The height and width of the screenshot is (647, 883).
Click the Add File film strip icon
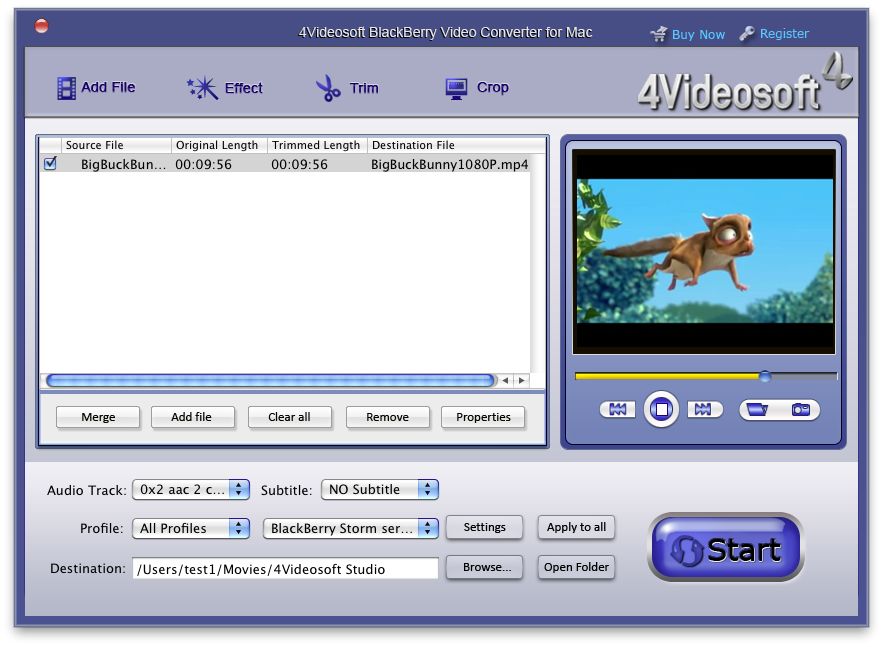[x=66, y=88]
